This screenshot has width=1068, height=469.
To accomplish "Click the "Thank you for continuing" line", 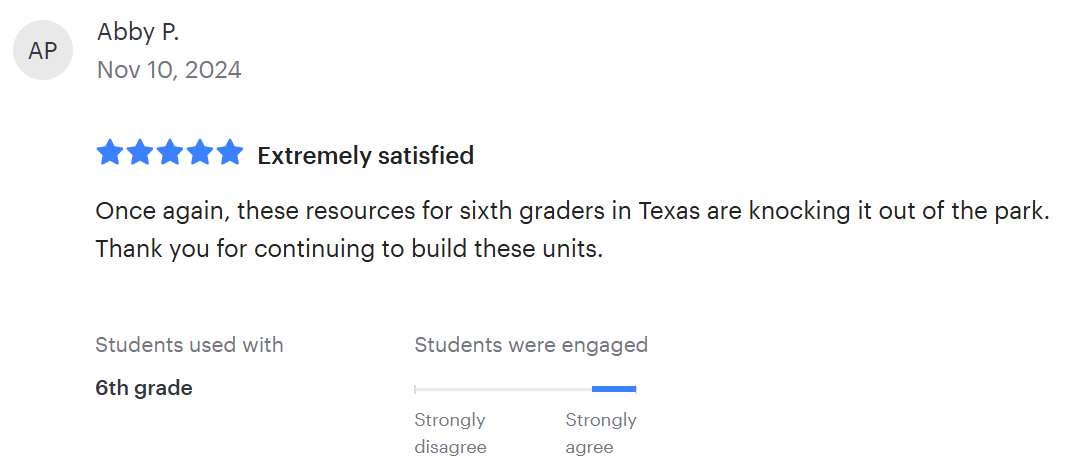I will click(x=349, y=249).
